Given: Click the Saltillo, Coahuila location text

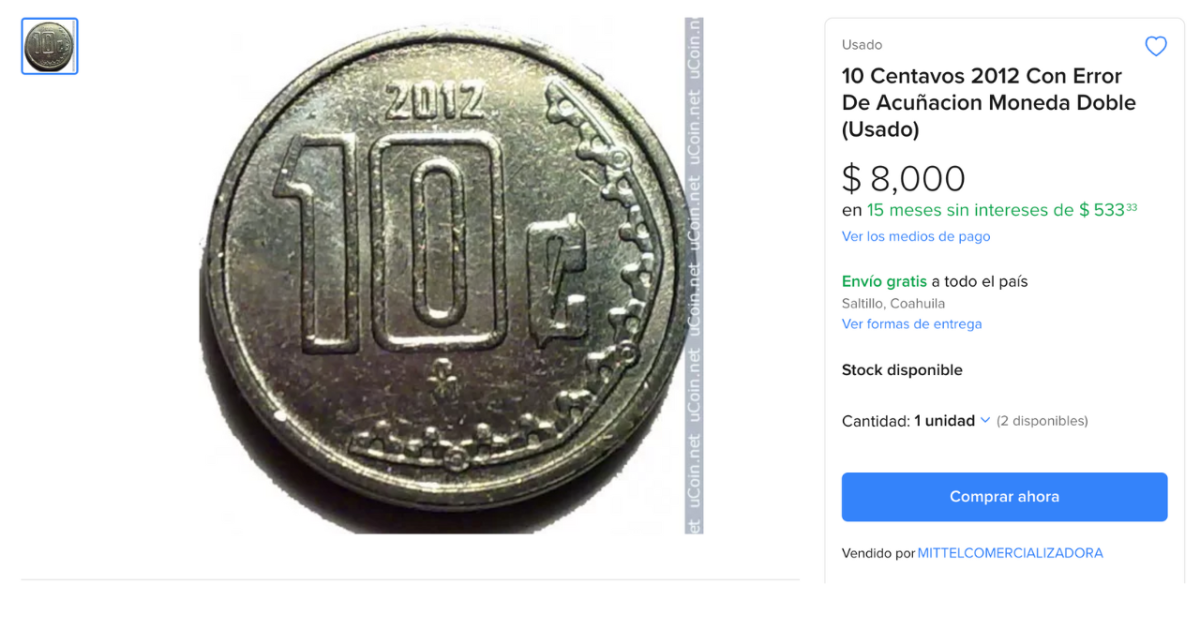Looking at the screenshot, I should click(x=893, y=303).
